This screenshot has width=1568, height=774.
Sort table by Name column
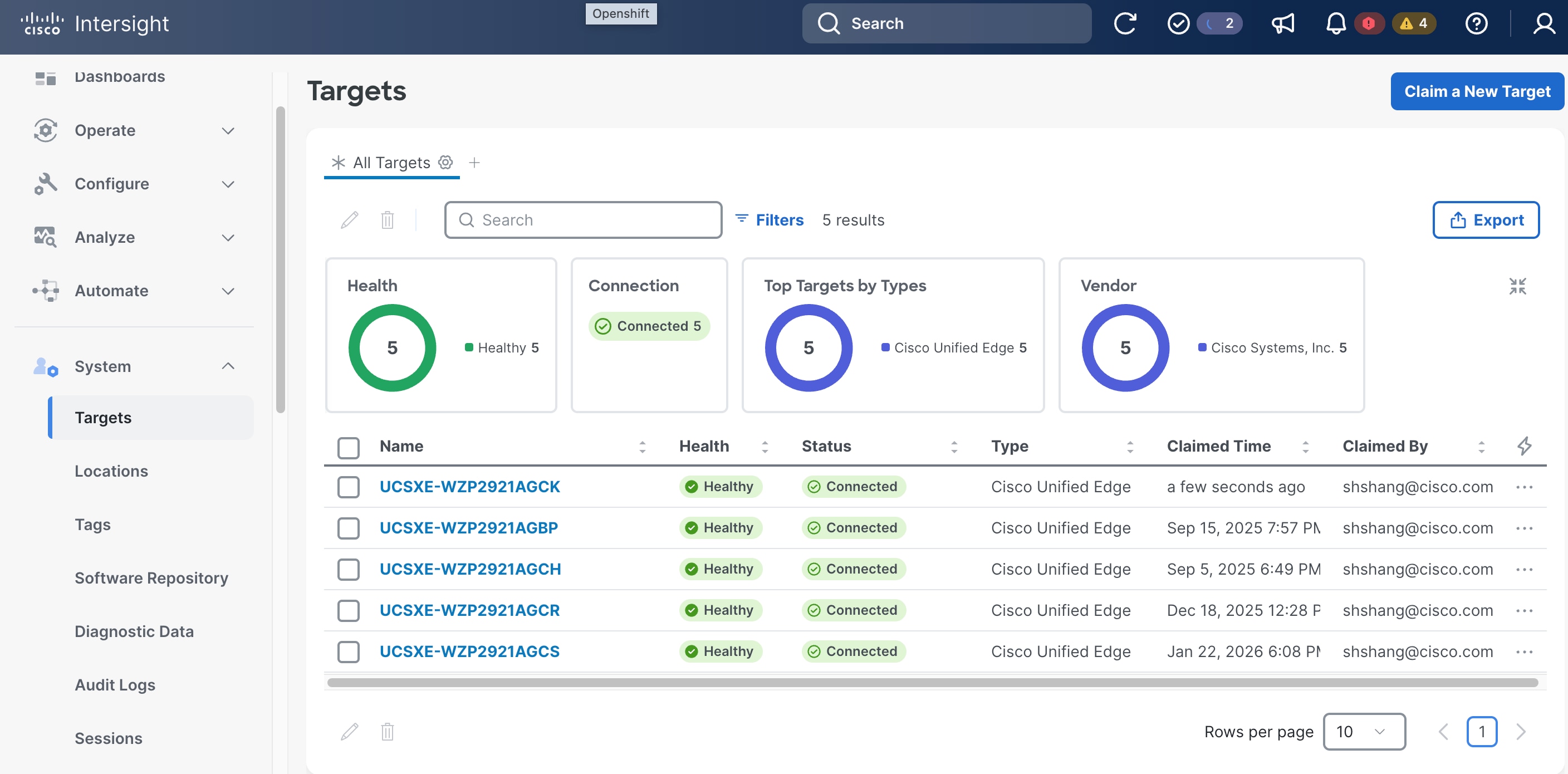(642, 447)
